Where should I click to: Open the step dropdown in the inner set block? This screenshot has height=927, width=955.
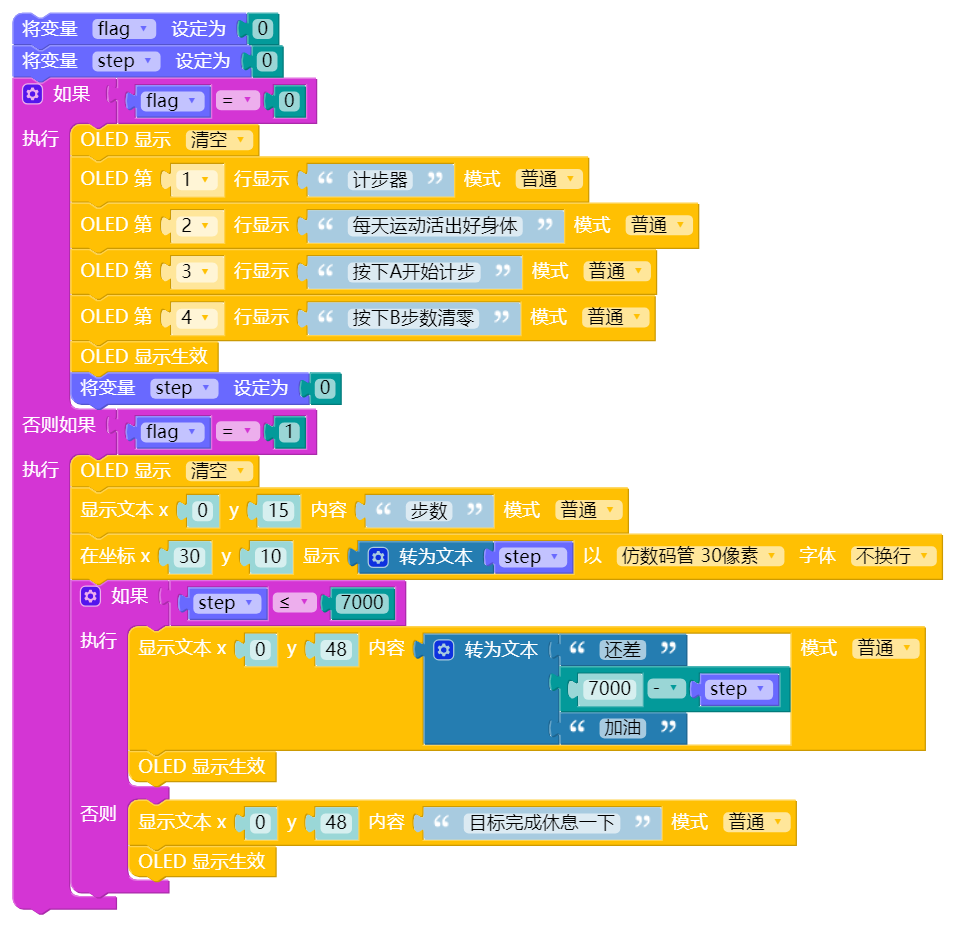(184, 388)
